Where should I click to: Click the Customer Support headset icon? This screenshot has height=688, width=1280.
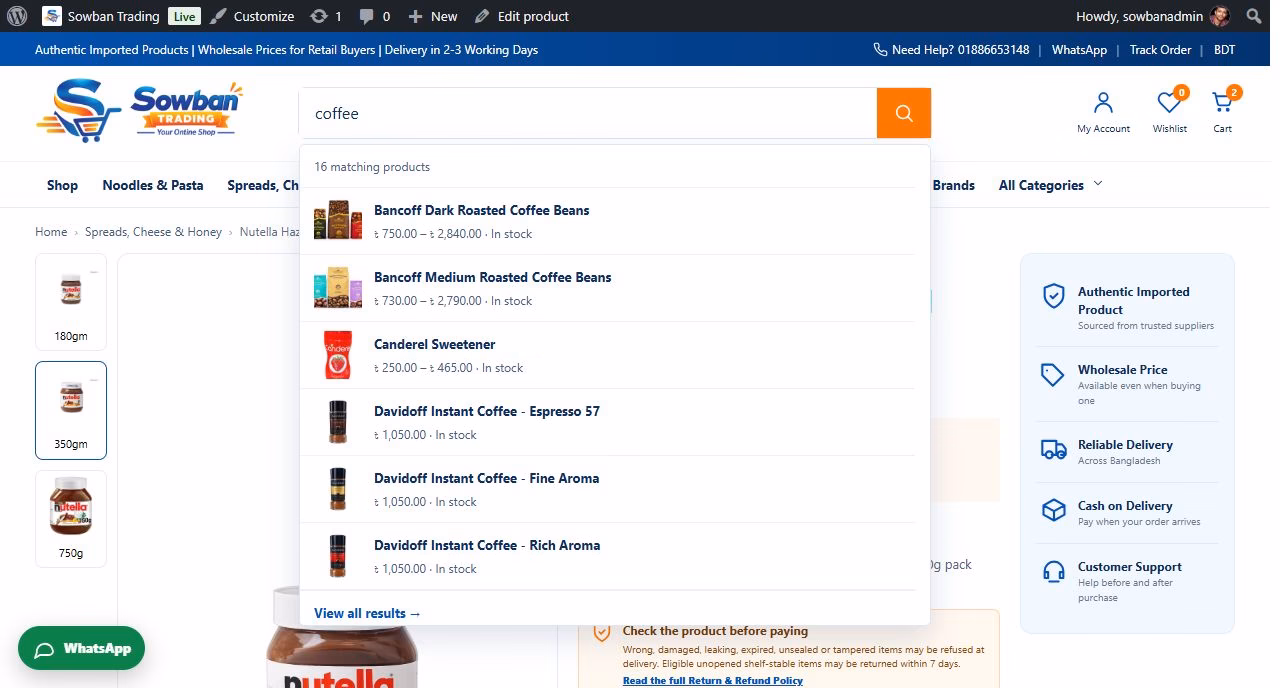point(1054,572)
